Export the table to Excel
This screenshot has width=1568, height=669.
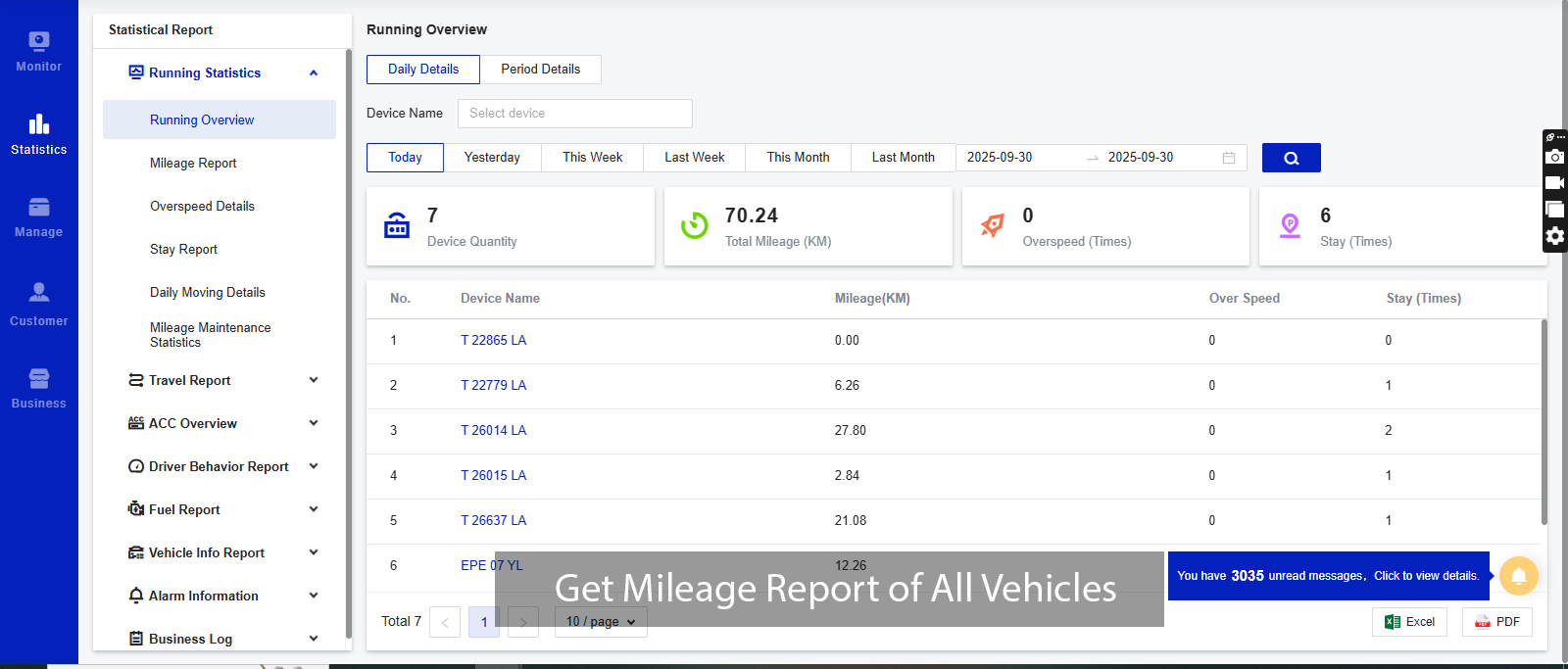pos(1409,622)
